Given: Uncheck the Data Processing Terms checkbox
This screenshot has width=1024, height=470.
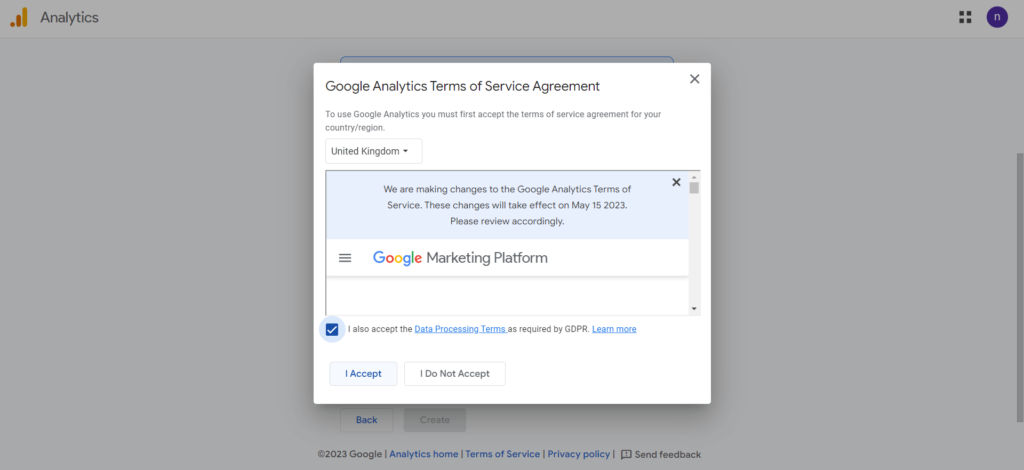Looking at the screenshot, I should tap(332, 329).
